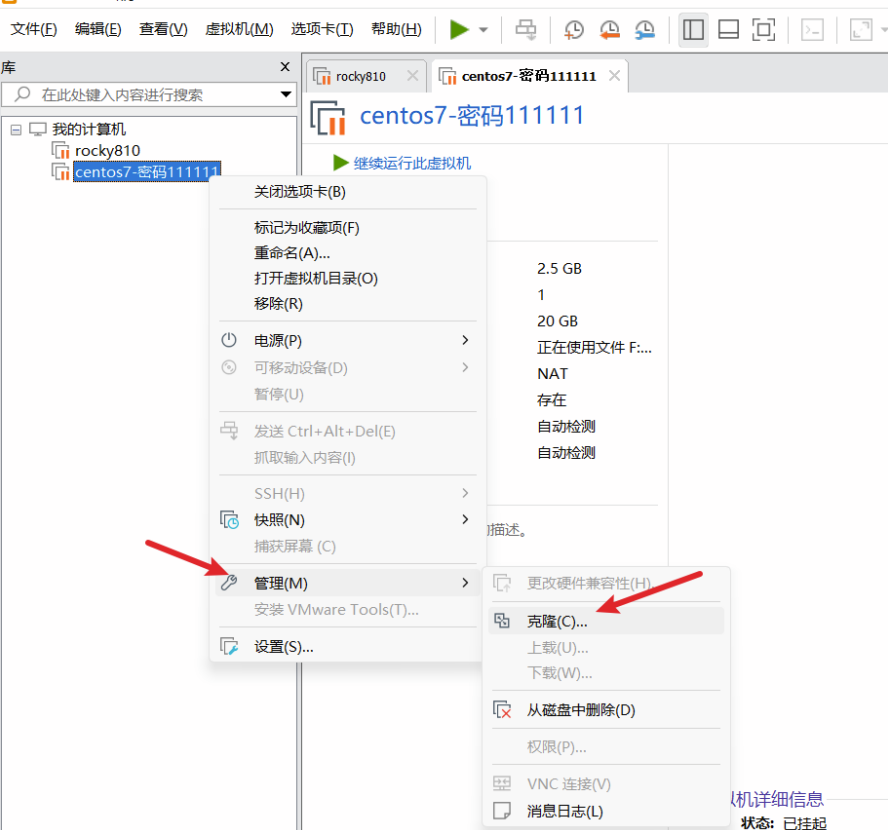
Task: Click the delete icon beside 从磁盘中删除(D)
Action: coord(502,709)
